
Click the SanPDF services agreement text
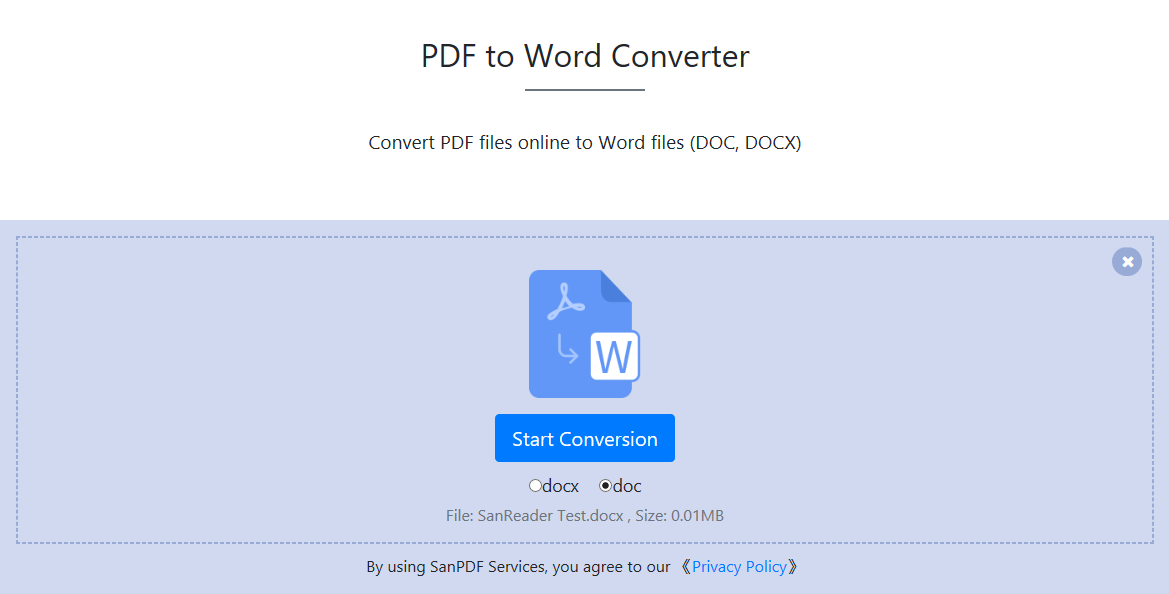520,566
